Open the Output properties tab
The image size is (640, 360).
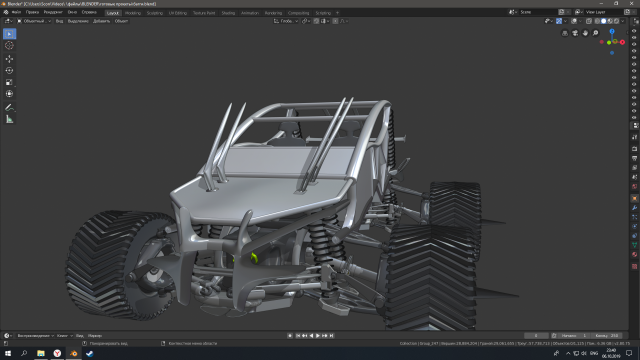635,158
